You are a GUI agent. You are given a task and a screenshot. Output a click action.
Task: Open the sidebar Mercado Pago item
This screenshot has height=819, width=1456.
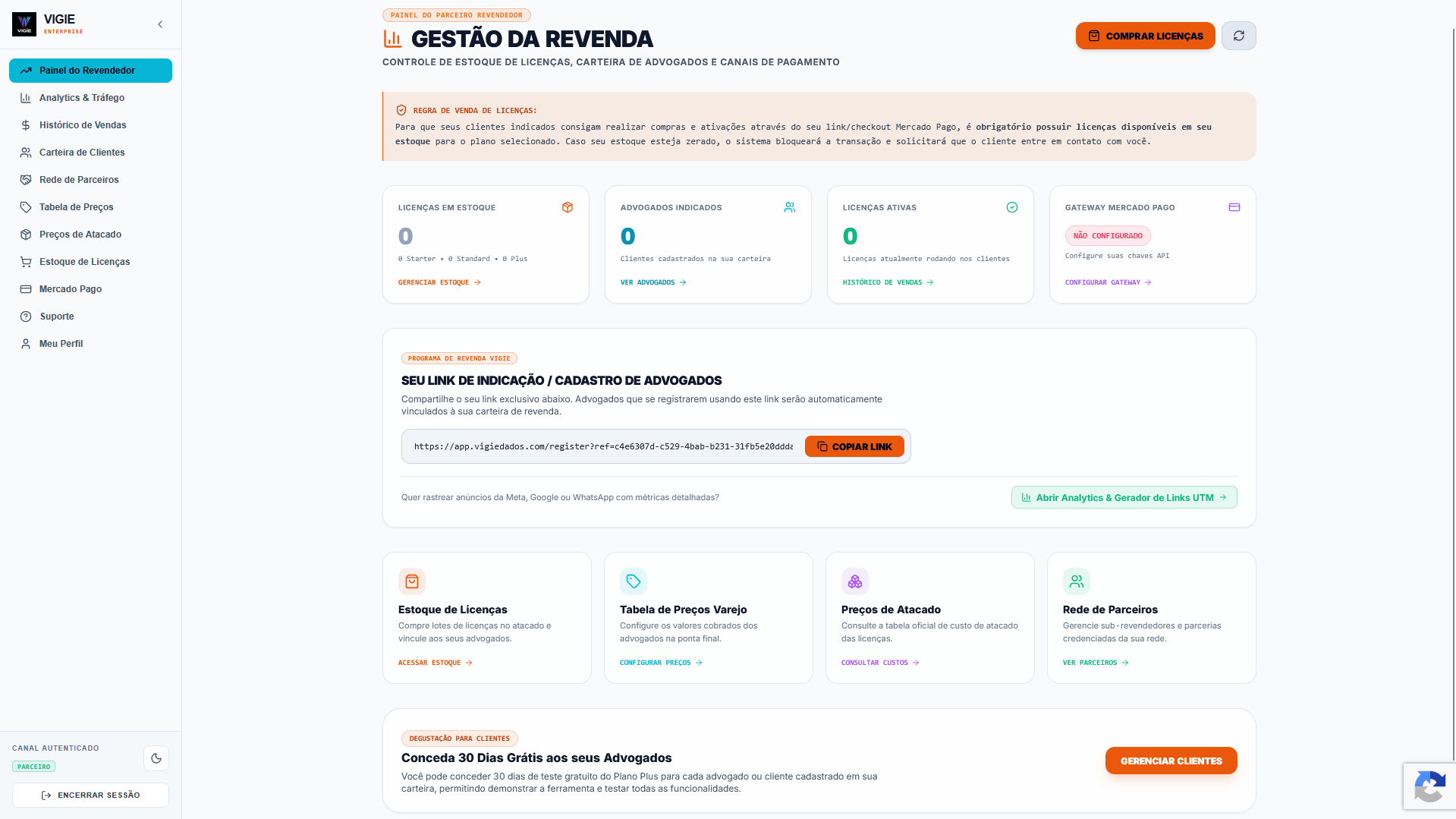tap(90, 289)
